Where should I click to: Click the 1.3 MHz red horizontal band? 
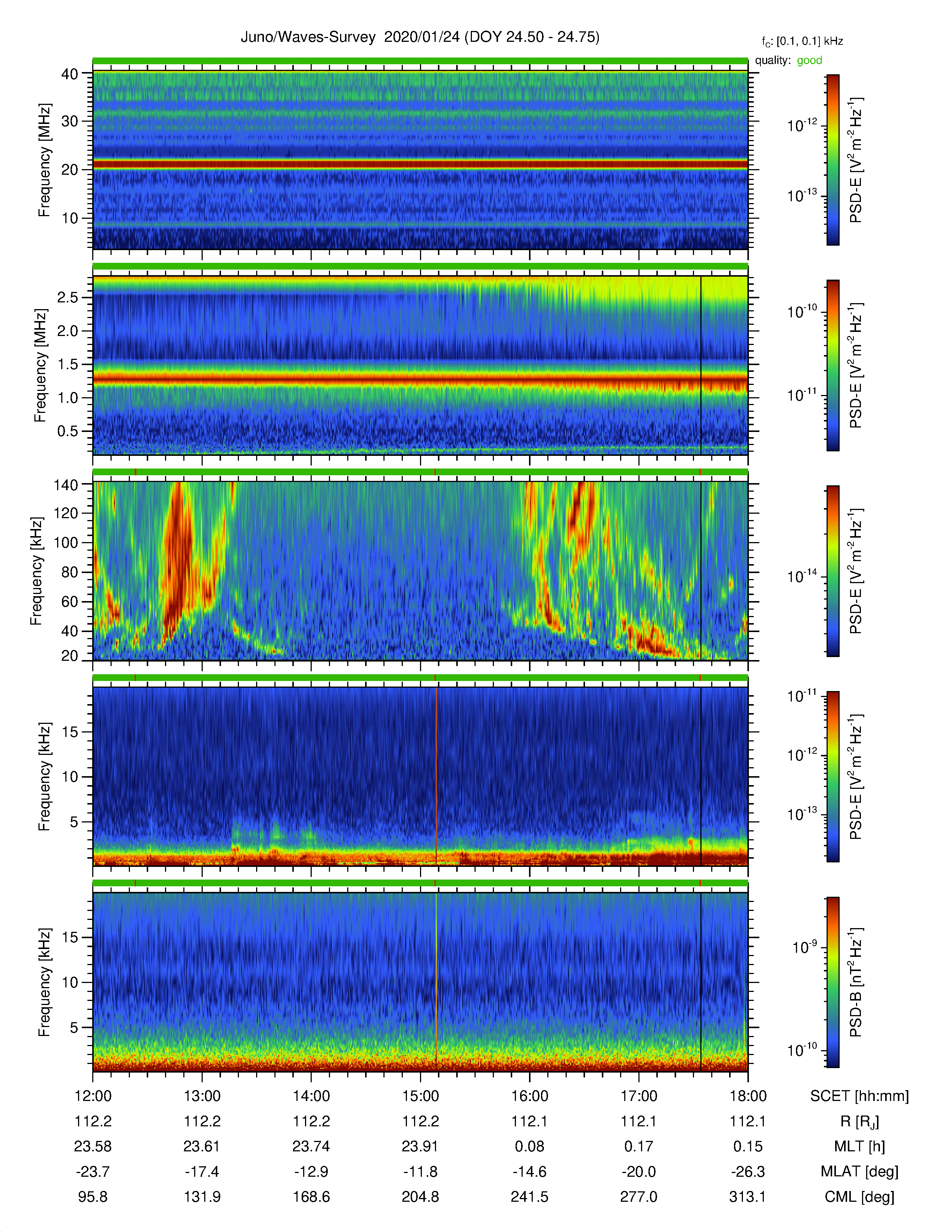[420, 379]
